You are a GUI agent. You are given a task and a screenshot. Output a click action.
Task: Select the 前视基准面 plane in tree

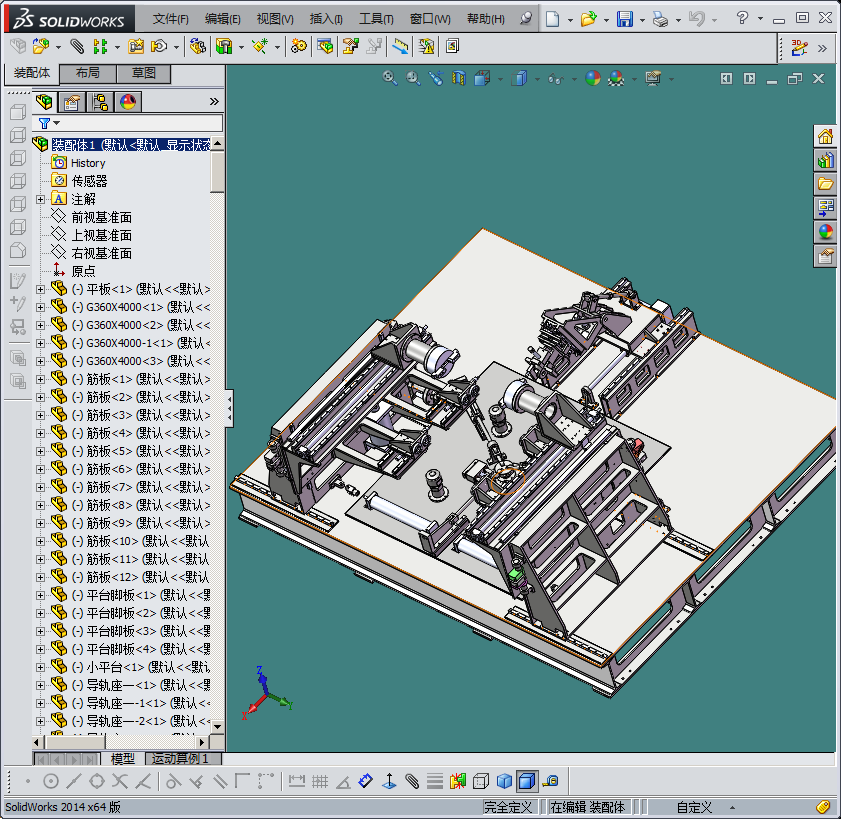(101, 217)
